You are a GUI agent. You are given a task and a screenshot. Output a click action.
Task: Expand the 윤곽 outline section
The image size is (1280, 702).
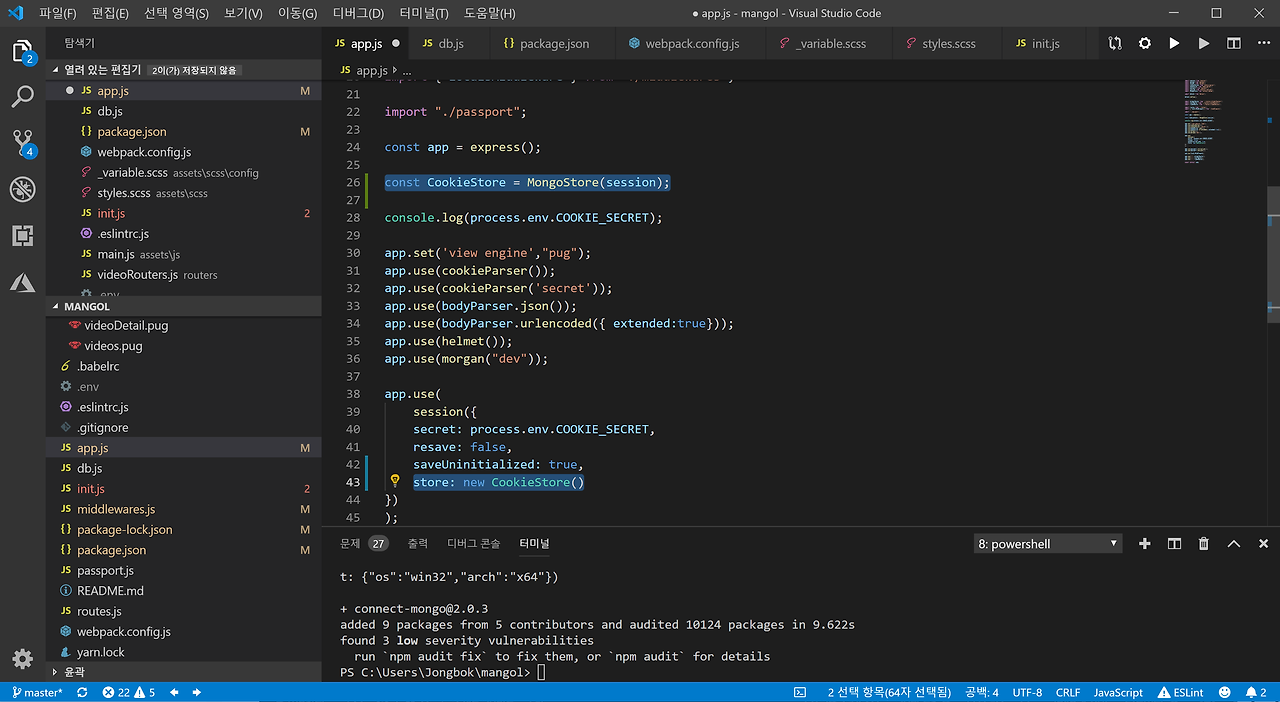(x=75, y=672)
